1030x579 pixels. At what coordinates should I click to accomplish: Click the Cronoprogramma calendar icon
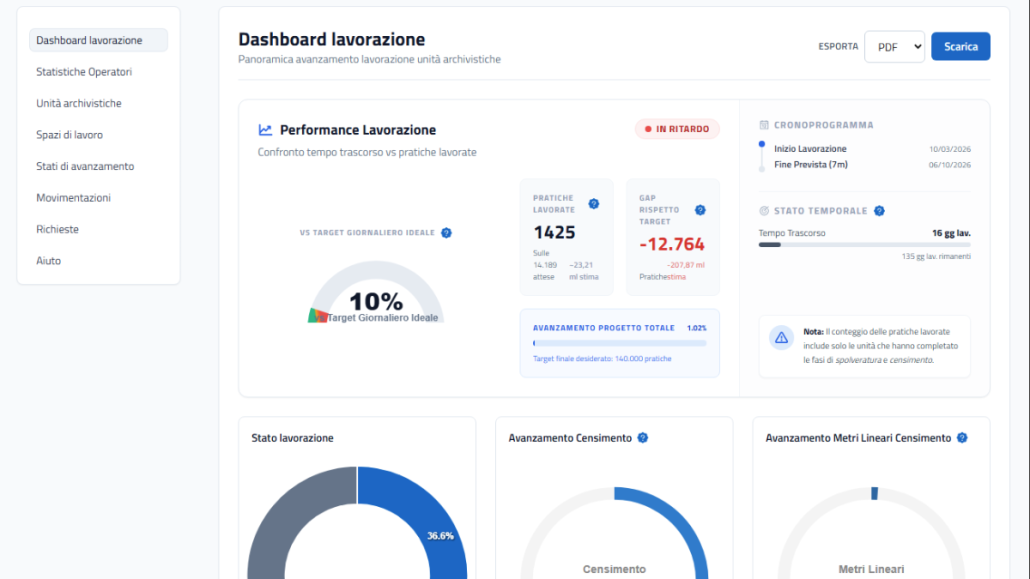coord(764,125)
